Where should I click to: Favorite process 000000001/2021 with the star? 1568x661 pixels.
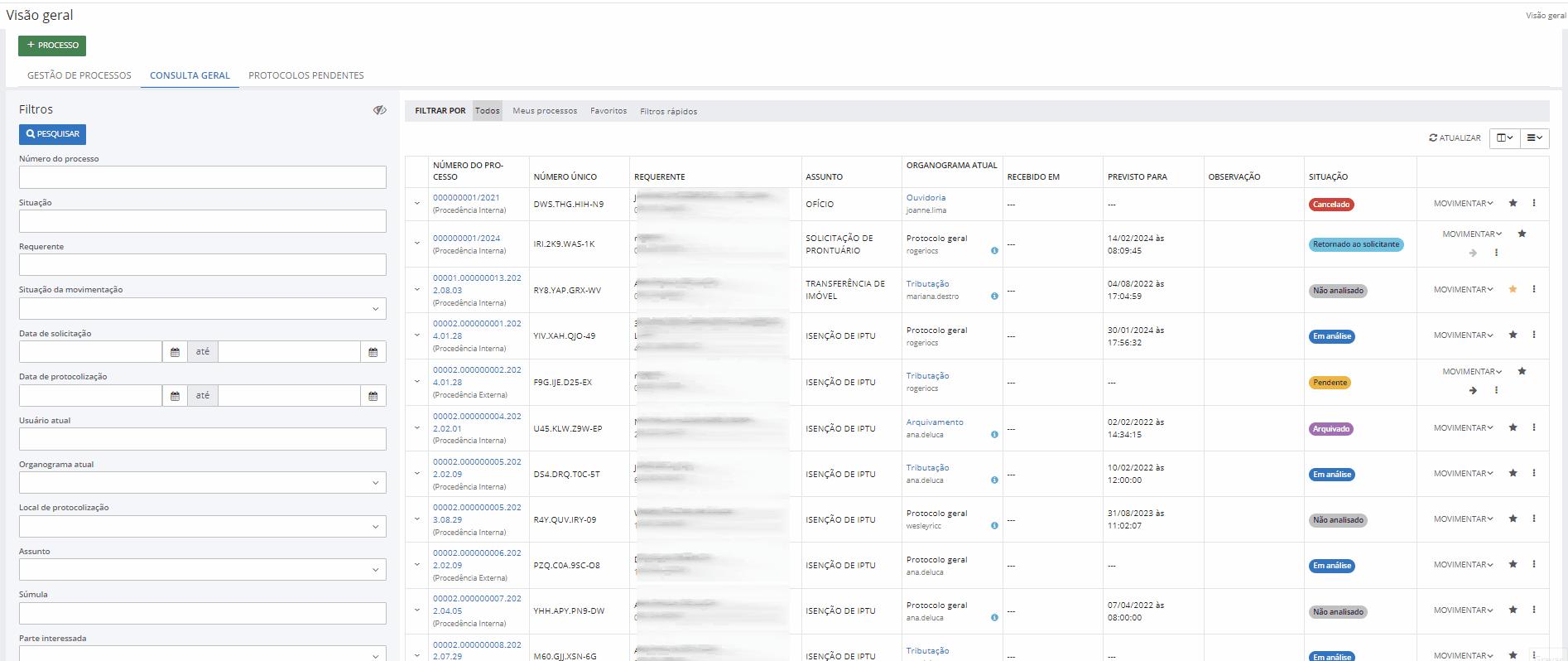coord(1513,204)
